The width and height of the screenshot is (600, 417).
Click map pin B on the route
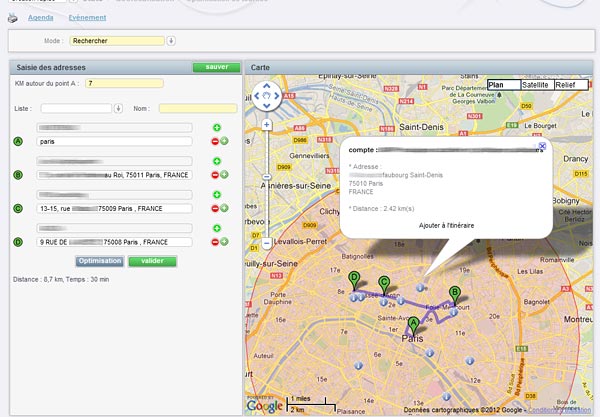[455, 296]
